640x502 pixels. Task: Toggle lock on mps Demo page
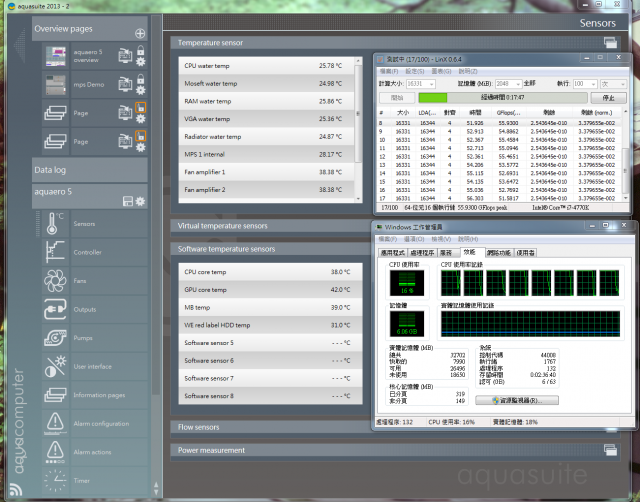click(140, 79)
